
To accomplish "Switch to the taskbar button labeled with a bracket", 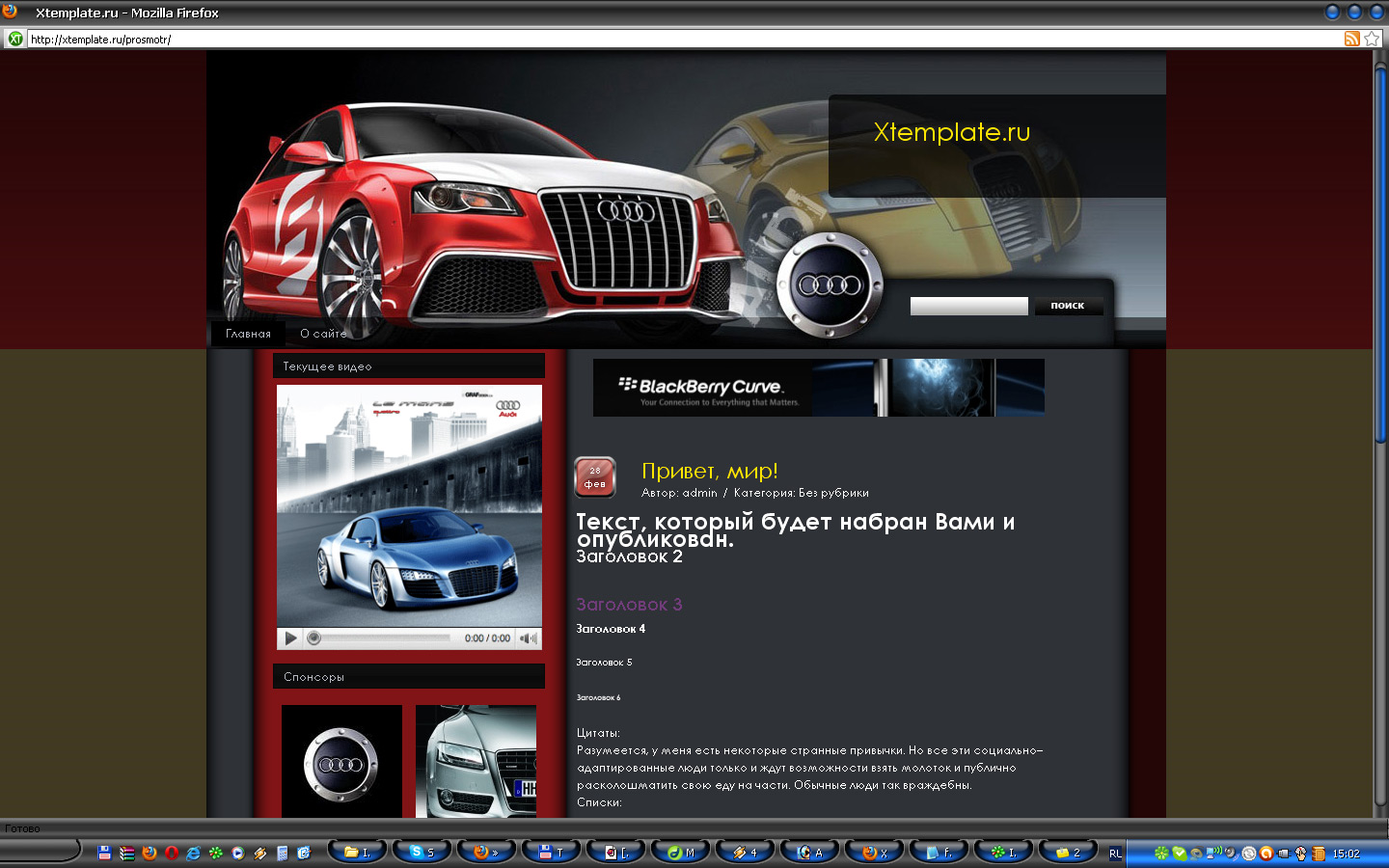I will [615, 852].
